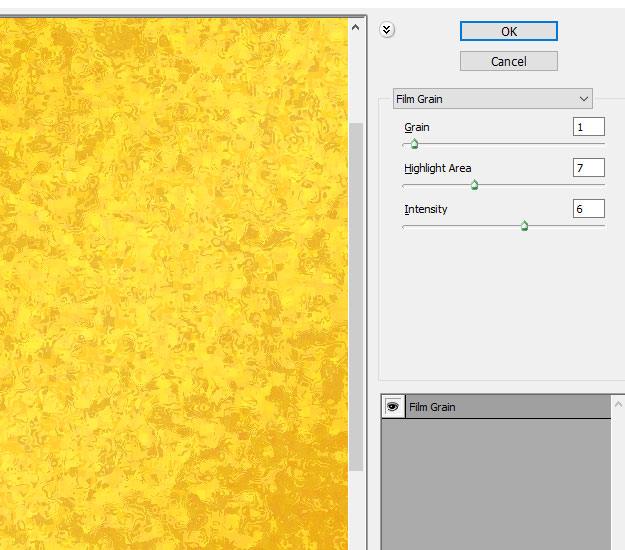Focus the Intensity value field

pos(588,209)
